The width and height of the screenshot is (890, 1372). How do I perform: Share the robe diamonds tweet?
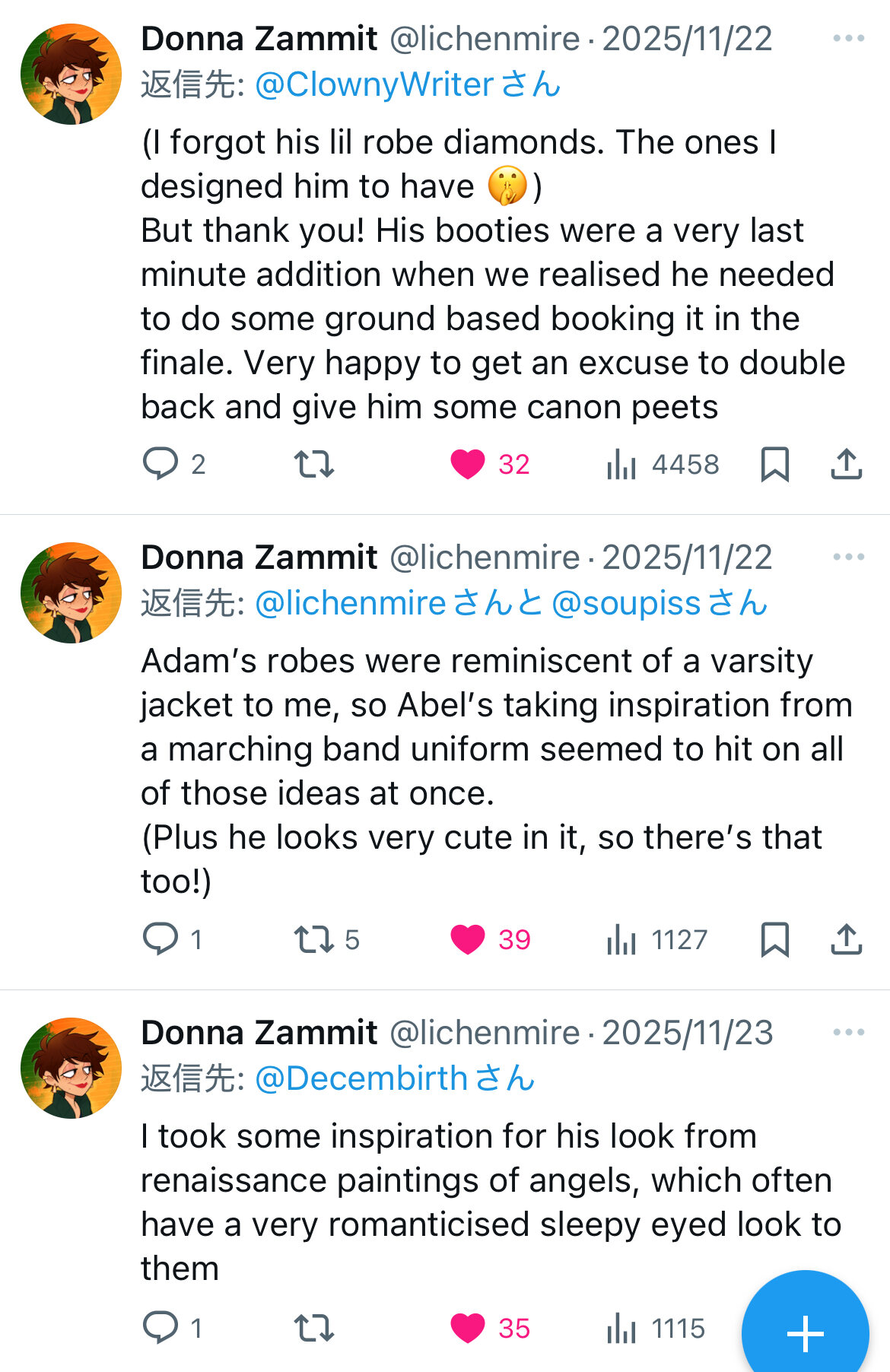click(x=846, y=464)
